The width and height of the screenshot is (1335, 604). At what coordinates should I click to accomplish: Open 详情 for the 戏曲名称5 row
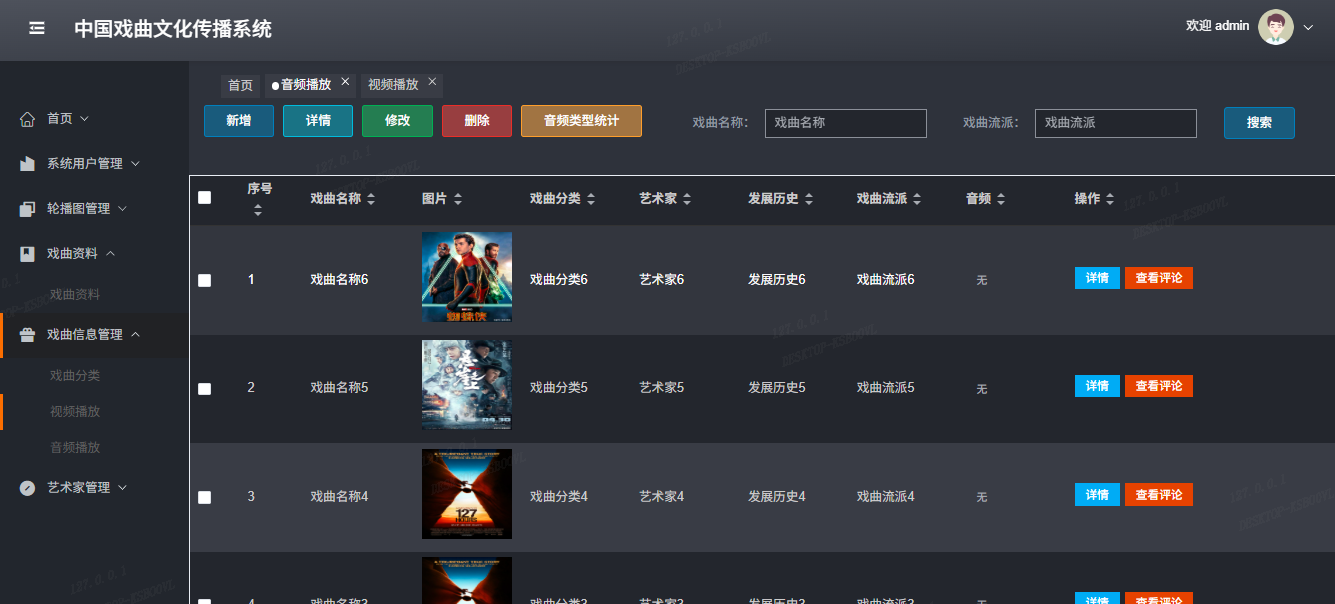coord(1097,386)
